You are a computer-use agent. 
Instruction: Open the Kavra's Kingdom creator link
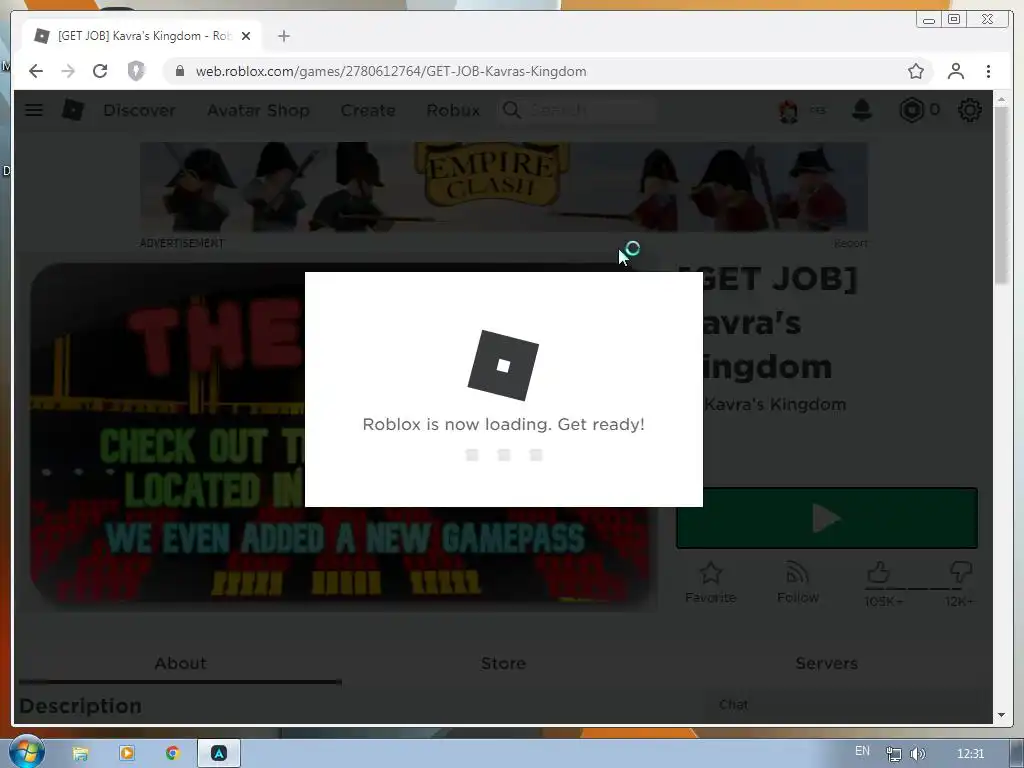[775, 404]
